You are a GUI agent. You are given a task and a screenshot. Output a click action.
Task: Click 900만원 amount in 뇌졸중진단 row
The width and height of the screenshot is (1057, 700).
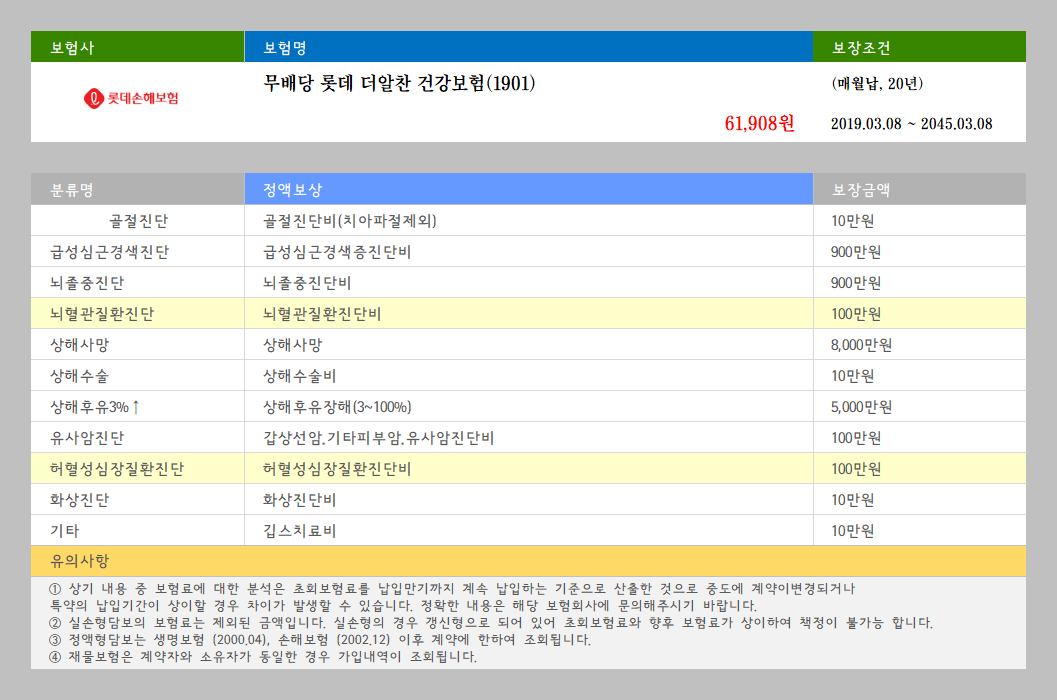[919, 283]
